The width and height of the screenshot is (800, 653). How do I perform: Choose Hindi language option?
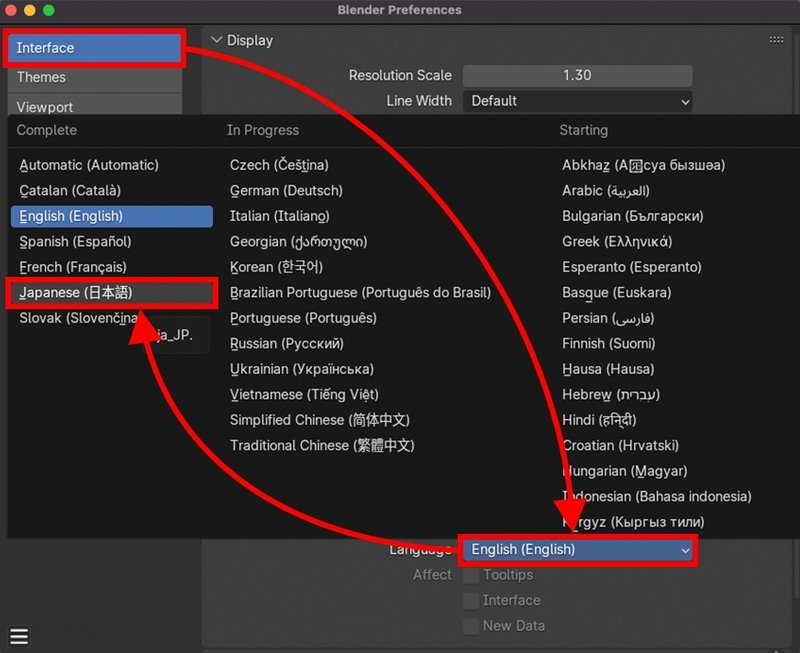tap(599, 420)
